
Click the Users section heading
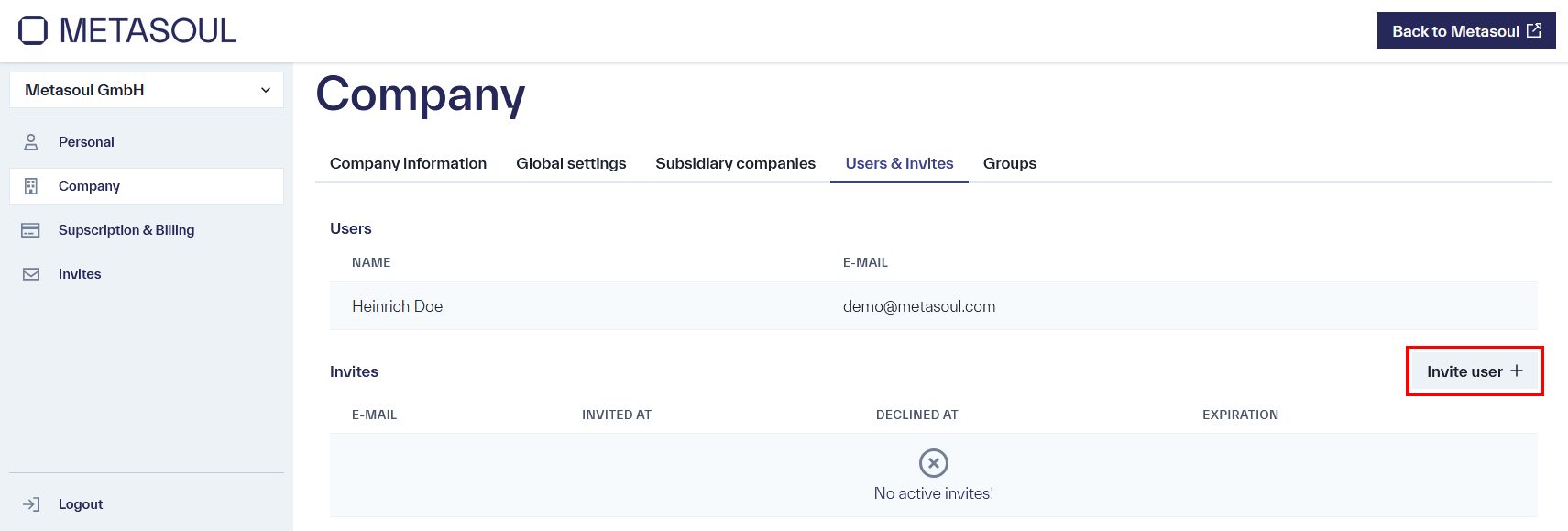pos(351,228)
